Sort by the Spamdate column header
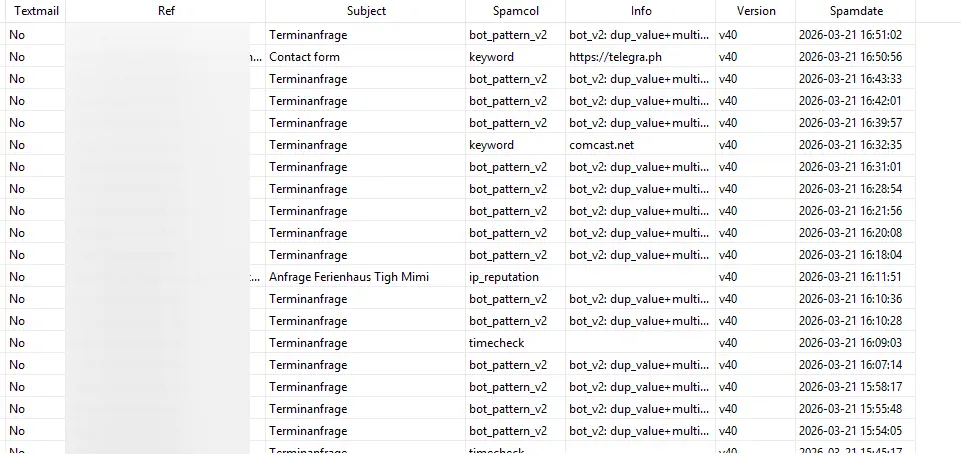This screenshot has width=961, height=455. click(x=856, y=11)
